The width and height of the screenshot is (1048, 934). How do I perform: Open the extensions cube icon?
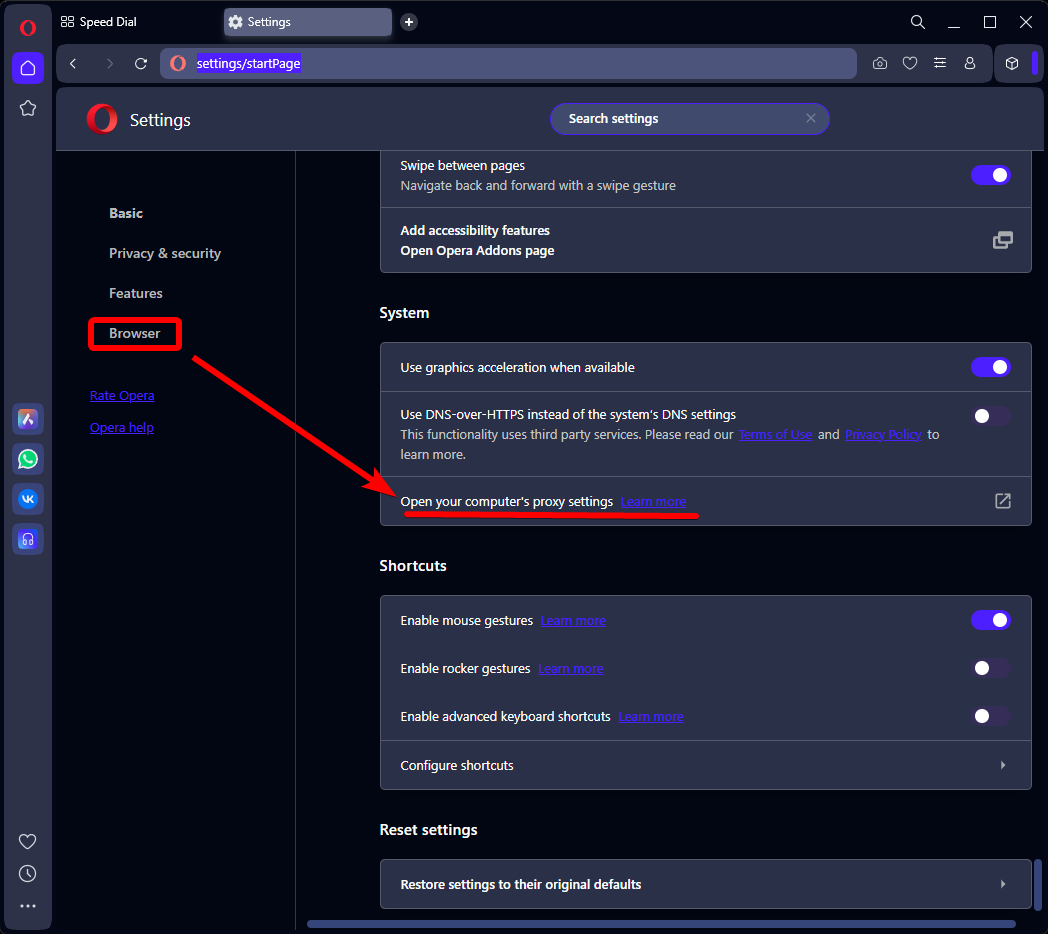coord(1012,64)
